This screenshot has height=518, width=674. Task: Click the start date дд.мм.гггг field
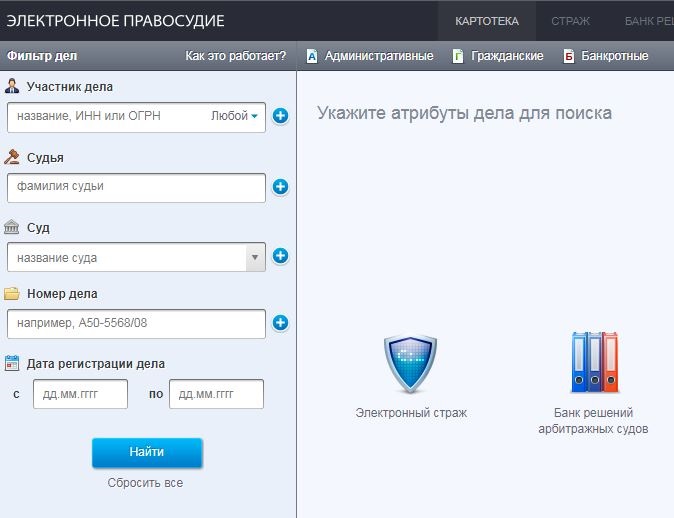pos(80,394)
